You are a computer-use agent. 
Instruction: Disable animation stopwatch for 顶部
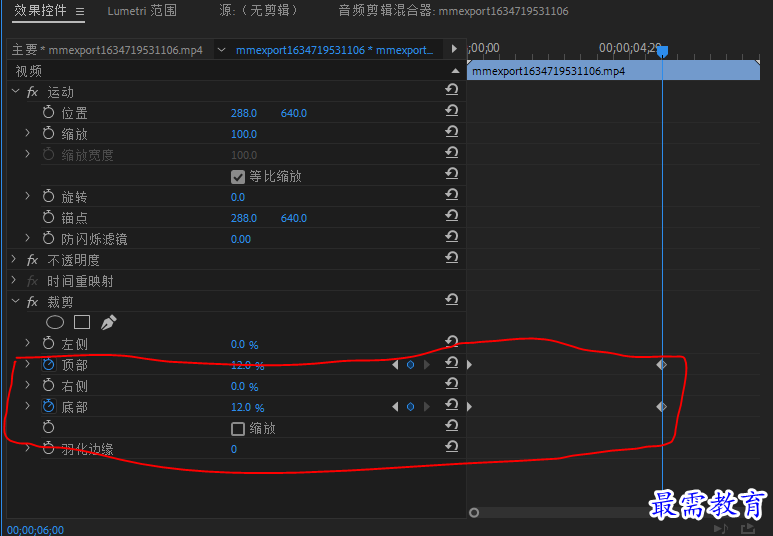point(48,364)
